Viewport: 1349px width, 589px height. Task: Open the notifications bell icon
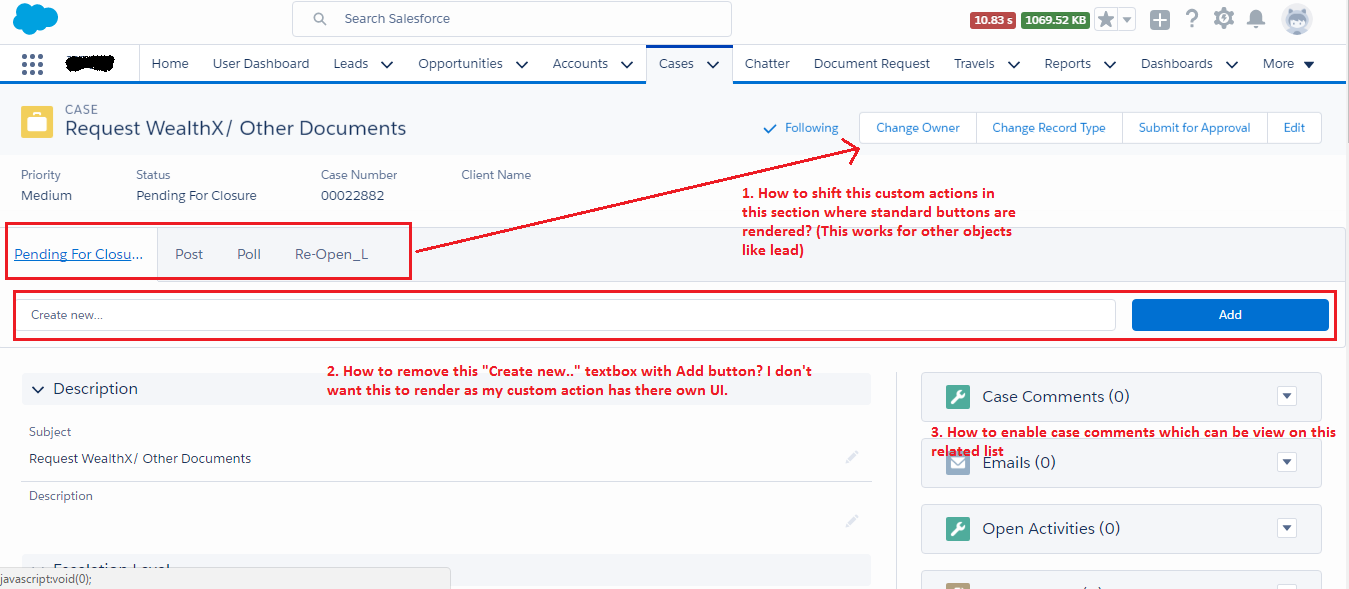(1256, 19)
